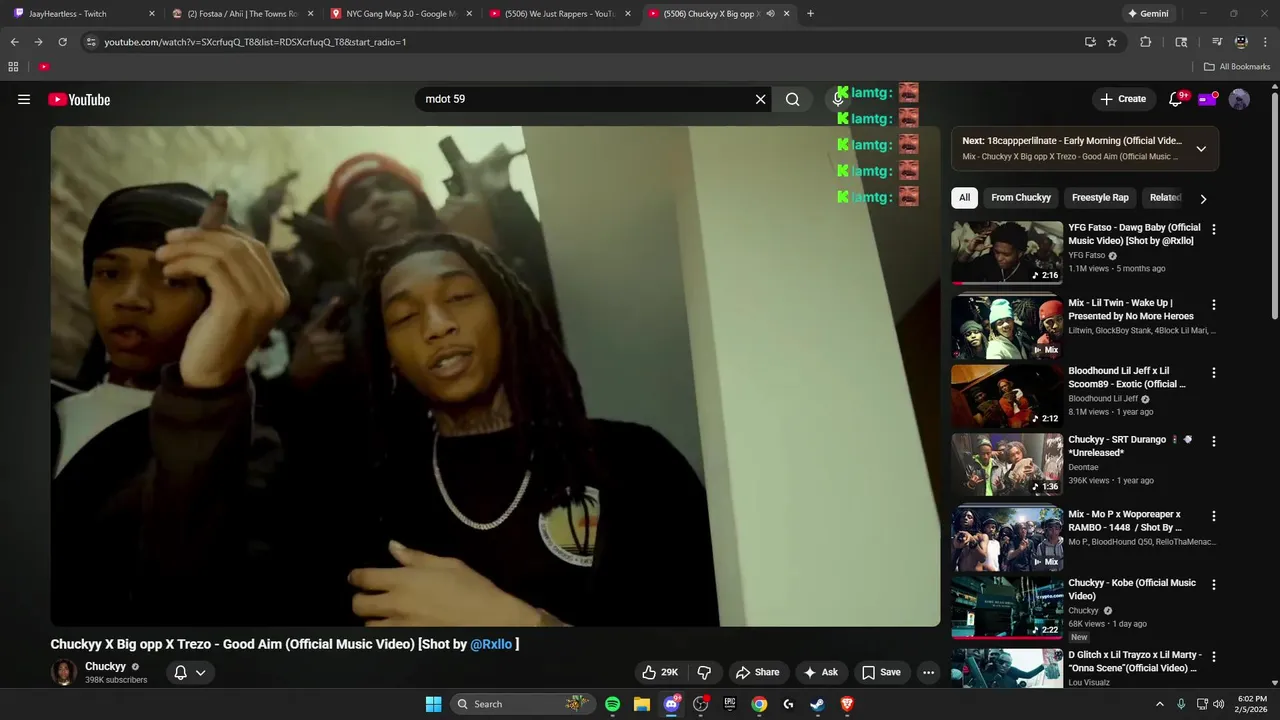Screen dimensions: 1280x720
Task: Start voice search with the microphone
Action: tap(838, 99)
